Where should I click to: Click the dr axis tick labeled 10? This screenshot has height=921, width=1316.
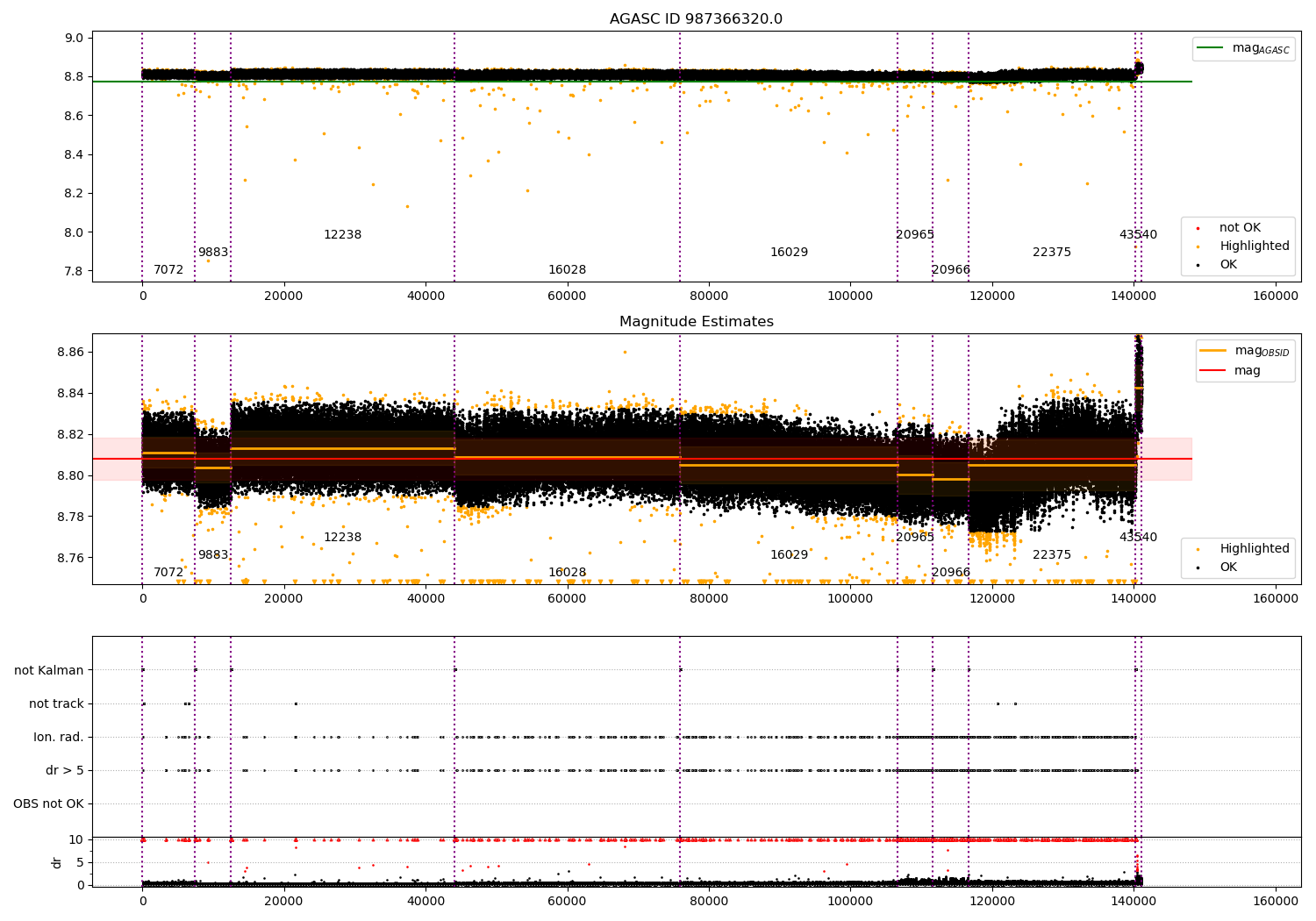click(76, 840)
